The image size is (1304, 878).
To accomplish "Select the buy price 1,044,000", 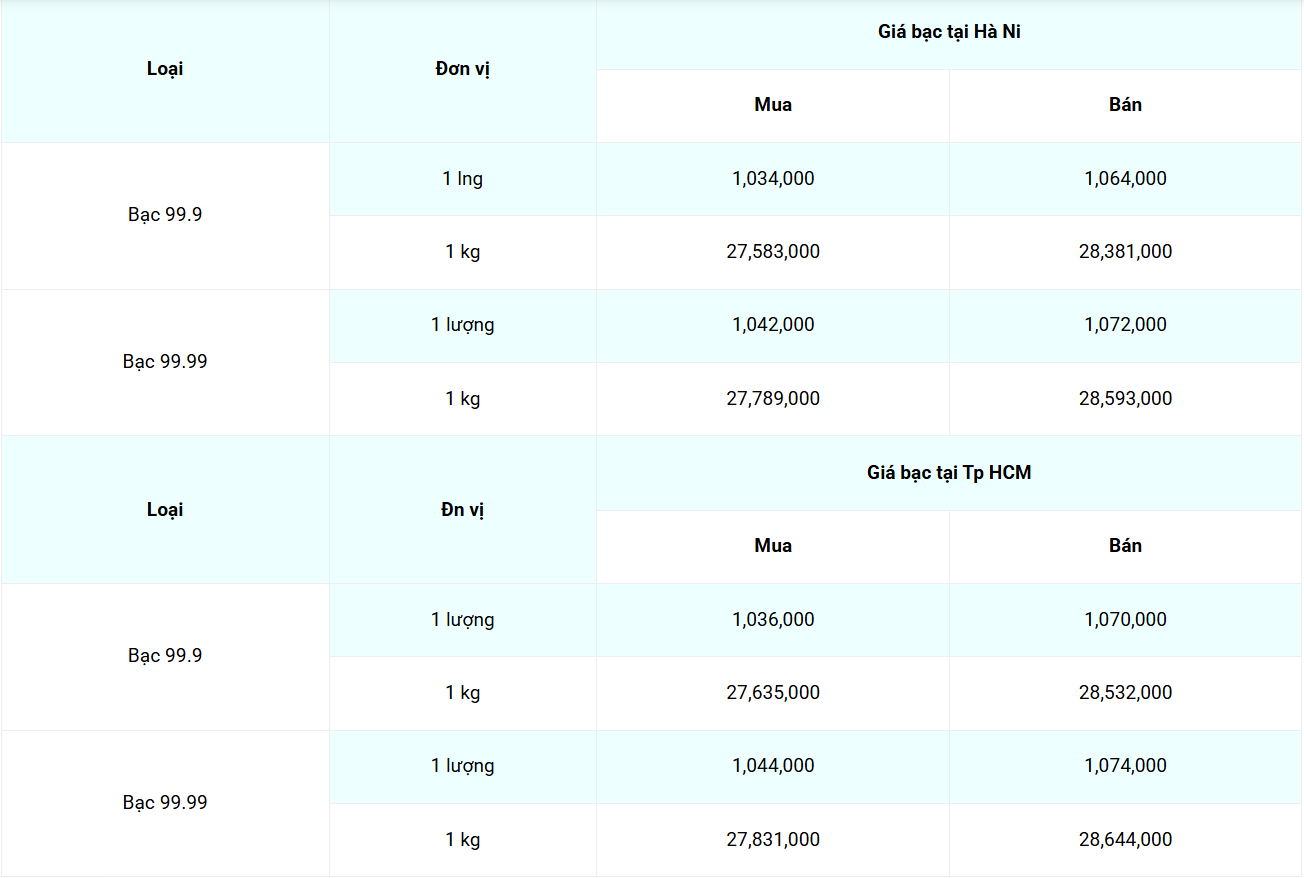I will tap(773, 766).
